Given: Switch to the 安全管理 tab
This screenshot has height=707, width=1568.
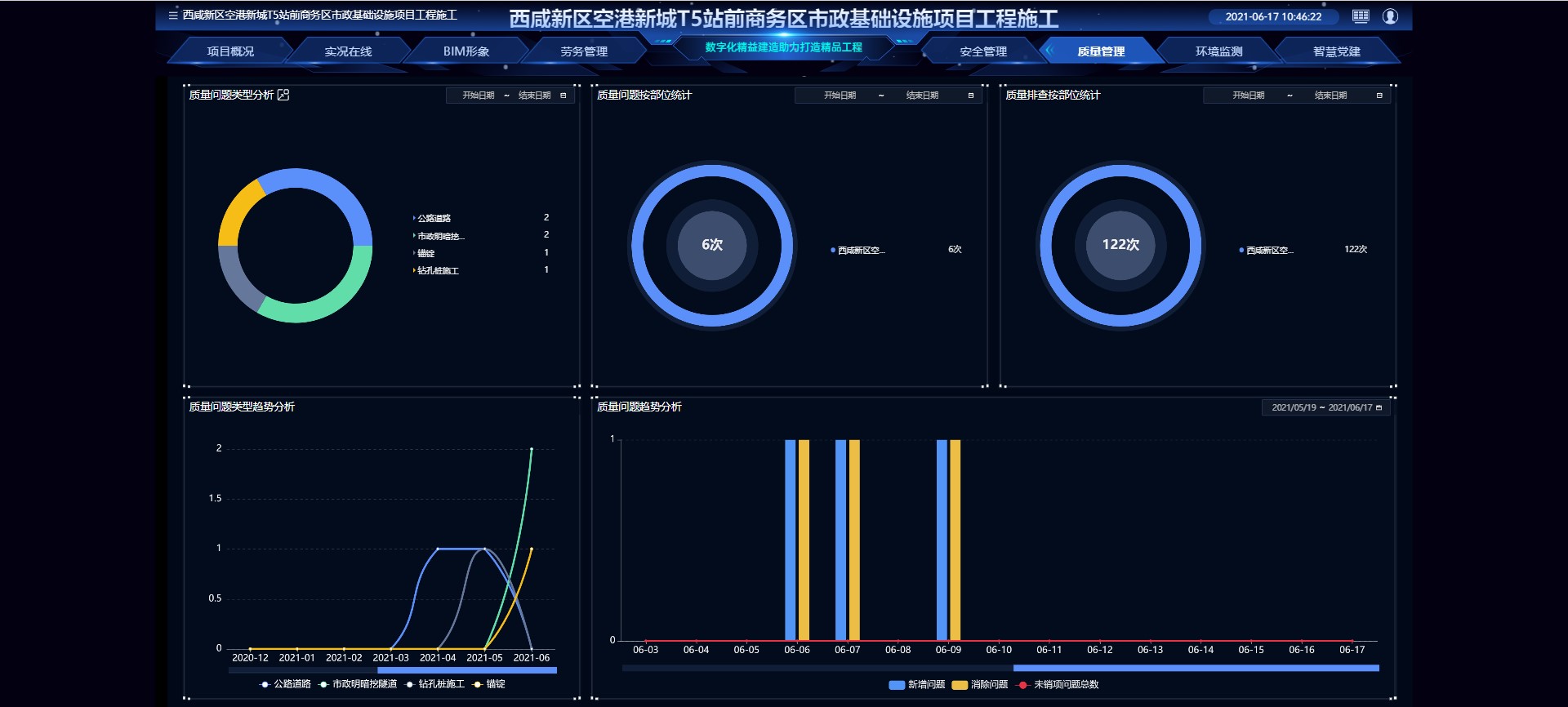Looking at the screenshot, I should coord(982,51).
